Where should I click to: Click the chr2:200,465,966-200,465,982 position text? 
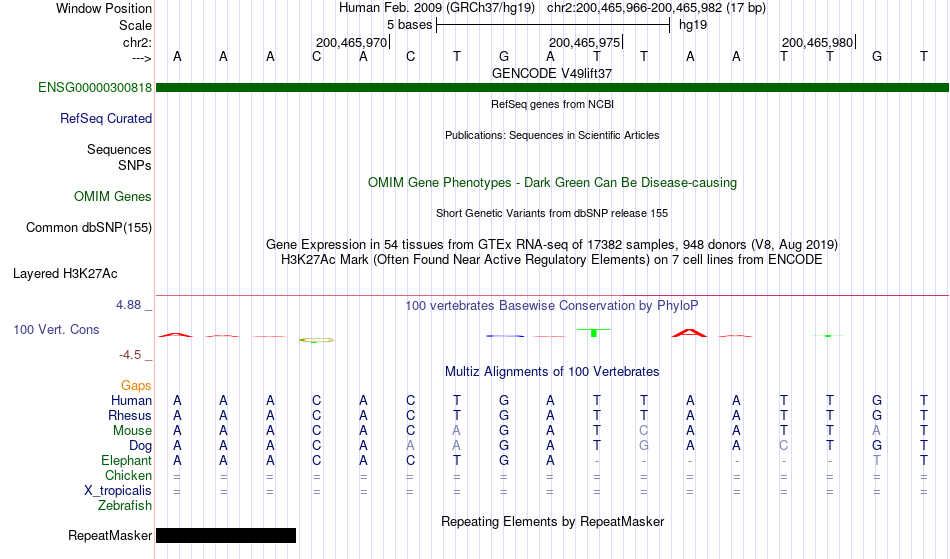(634, 8)
